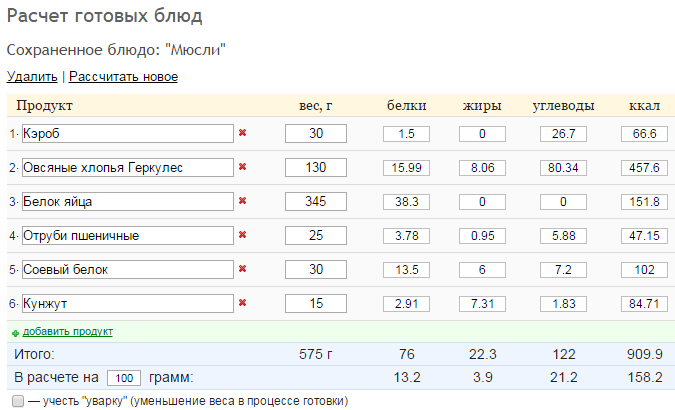Click белки field with value 38.3

pyautogui.click(x=406, y=202)
